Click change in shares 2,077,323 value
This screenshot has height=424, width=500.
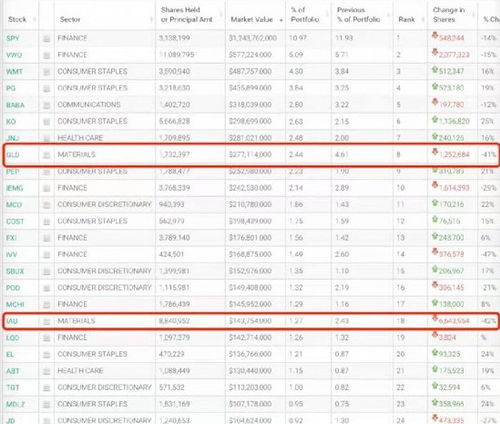coord(454,55)
